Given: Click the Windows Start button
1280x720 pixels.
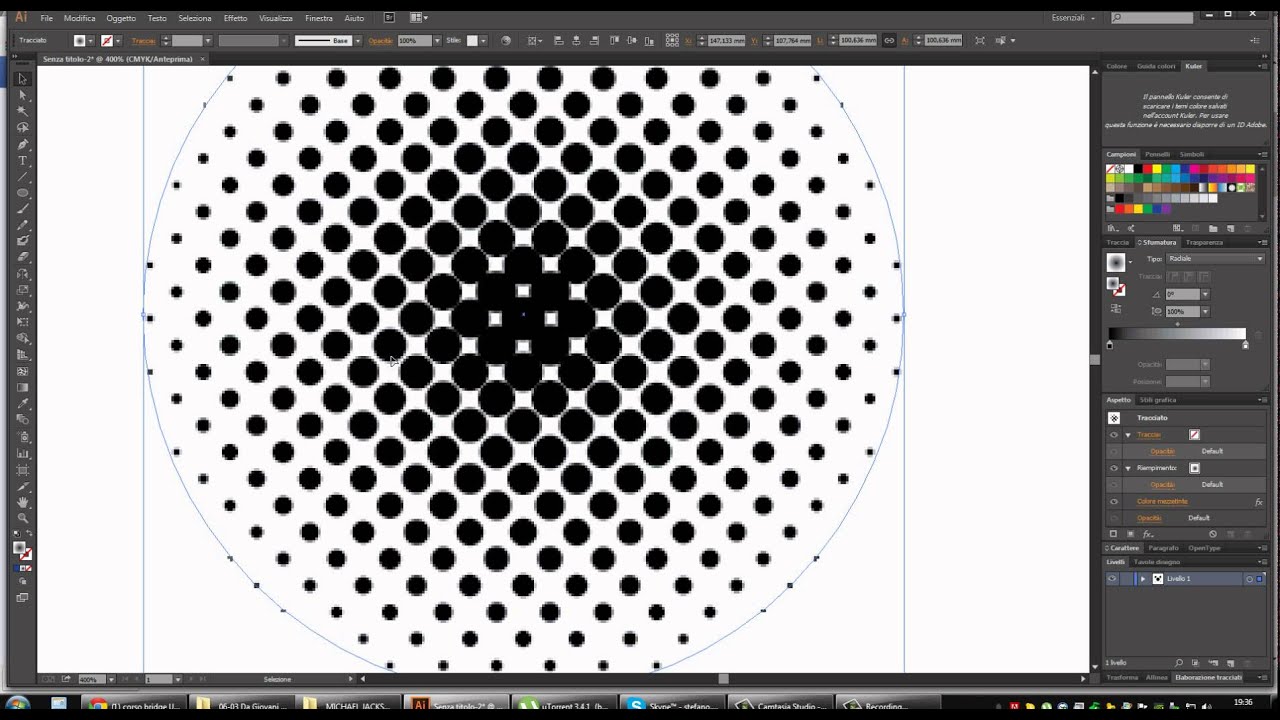Looking at the screenshot, I should click(18, 705).
